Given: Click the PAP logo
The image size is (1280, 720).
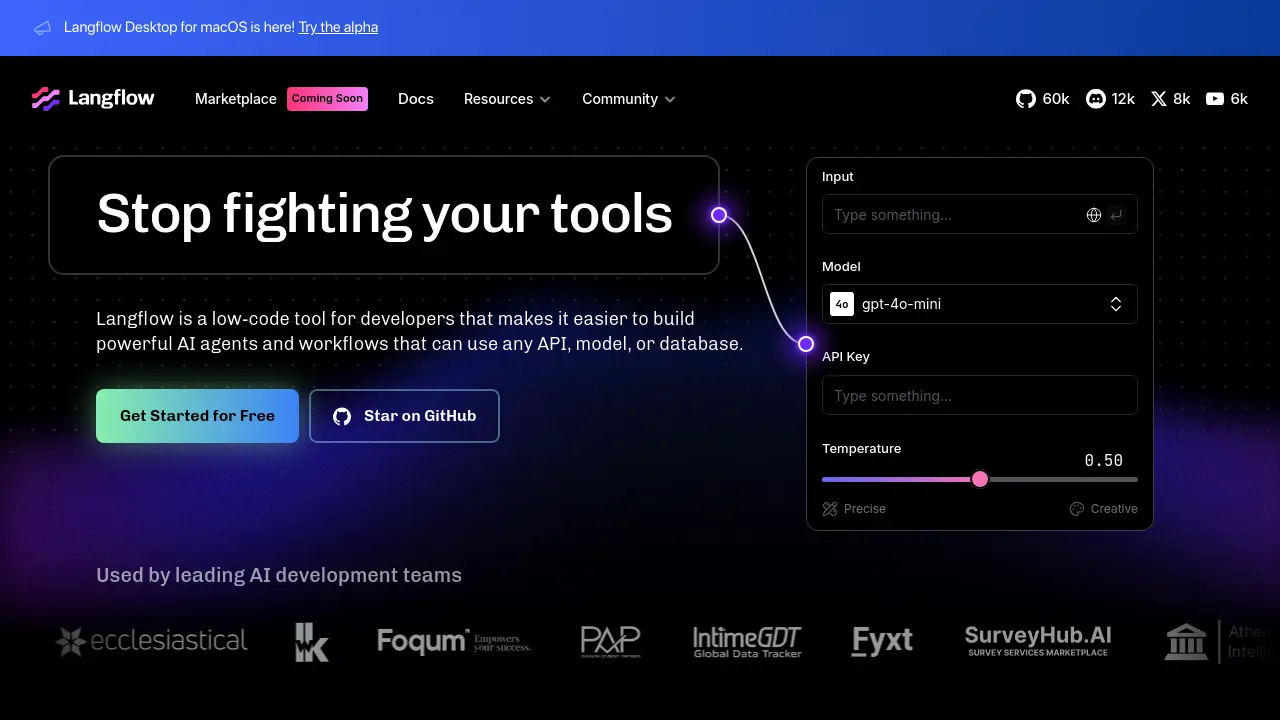Looking at the screenshot, I should click(611, 641).
